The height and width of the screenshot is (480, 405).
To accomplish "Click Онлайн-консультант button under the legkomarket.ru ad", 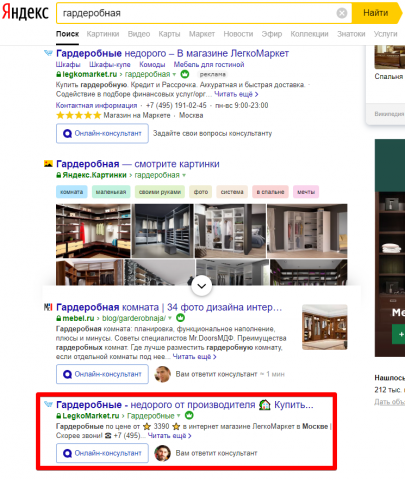I will (x=102, y=133).
